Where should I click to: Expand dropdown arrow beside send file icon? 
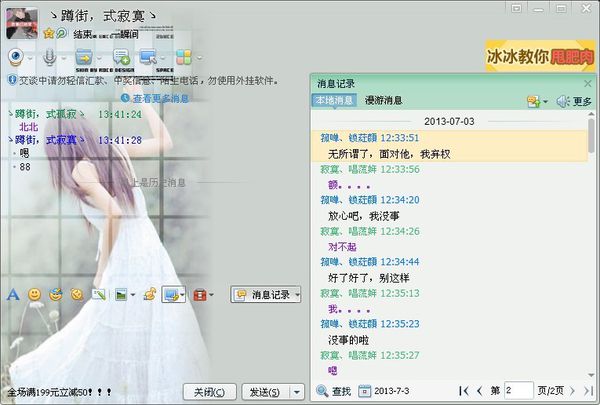[x=99, y=59]
